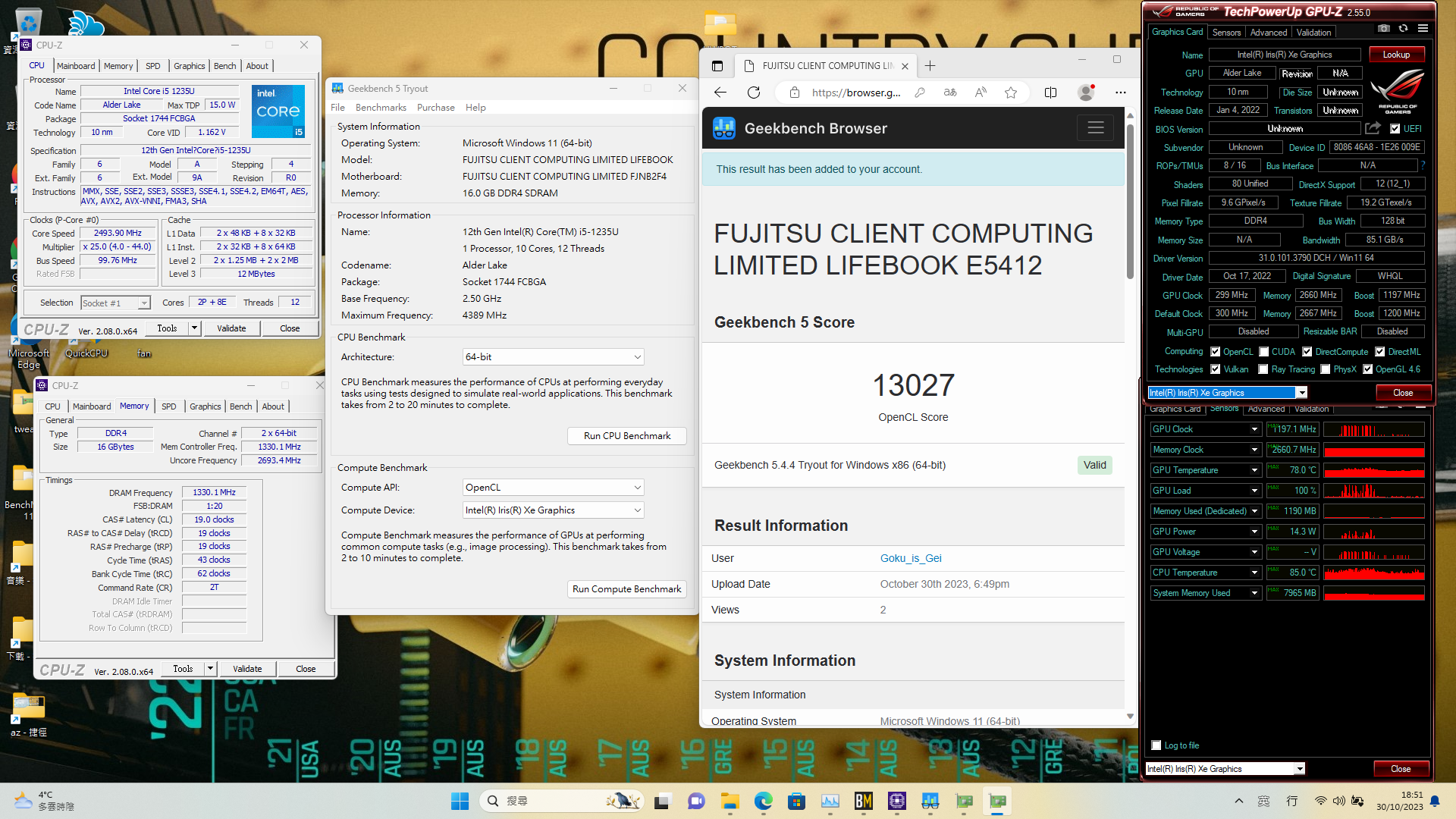Open File Explorer from the taskbar
The height and width of the screenshot is (819, 1456).
click(730, 801)
